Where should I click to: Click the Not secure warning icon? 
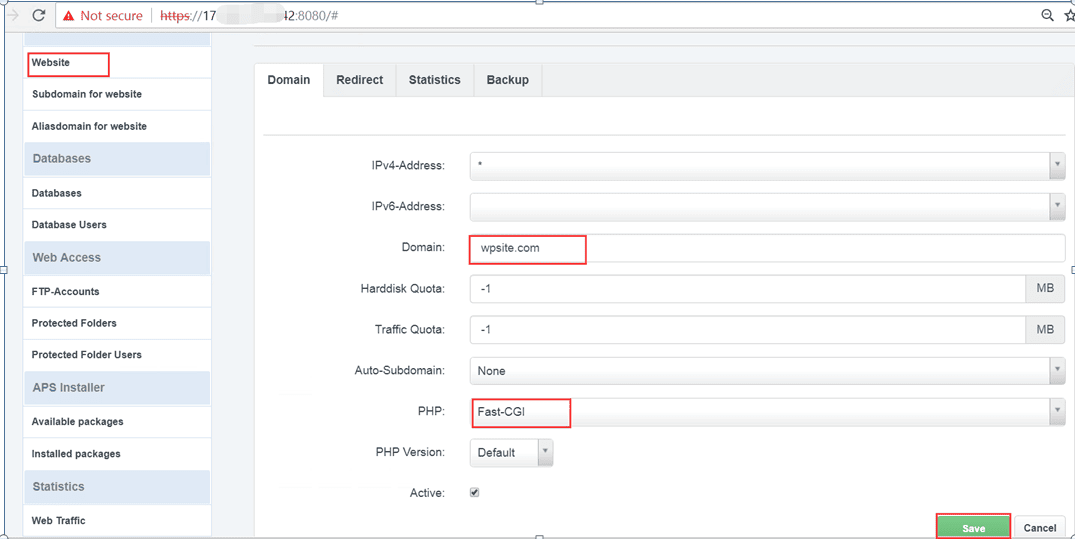pos(69,16)
